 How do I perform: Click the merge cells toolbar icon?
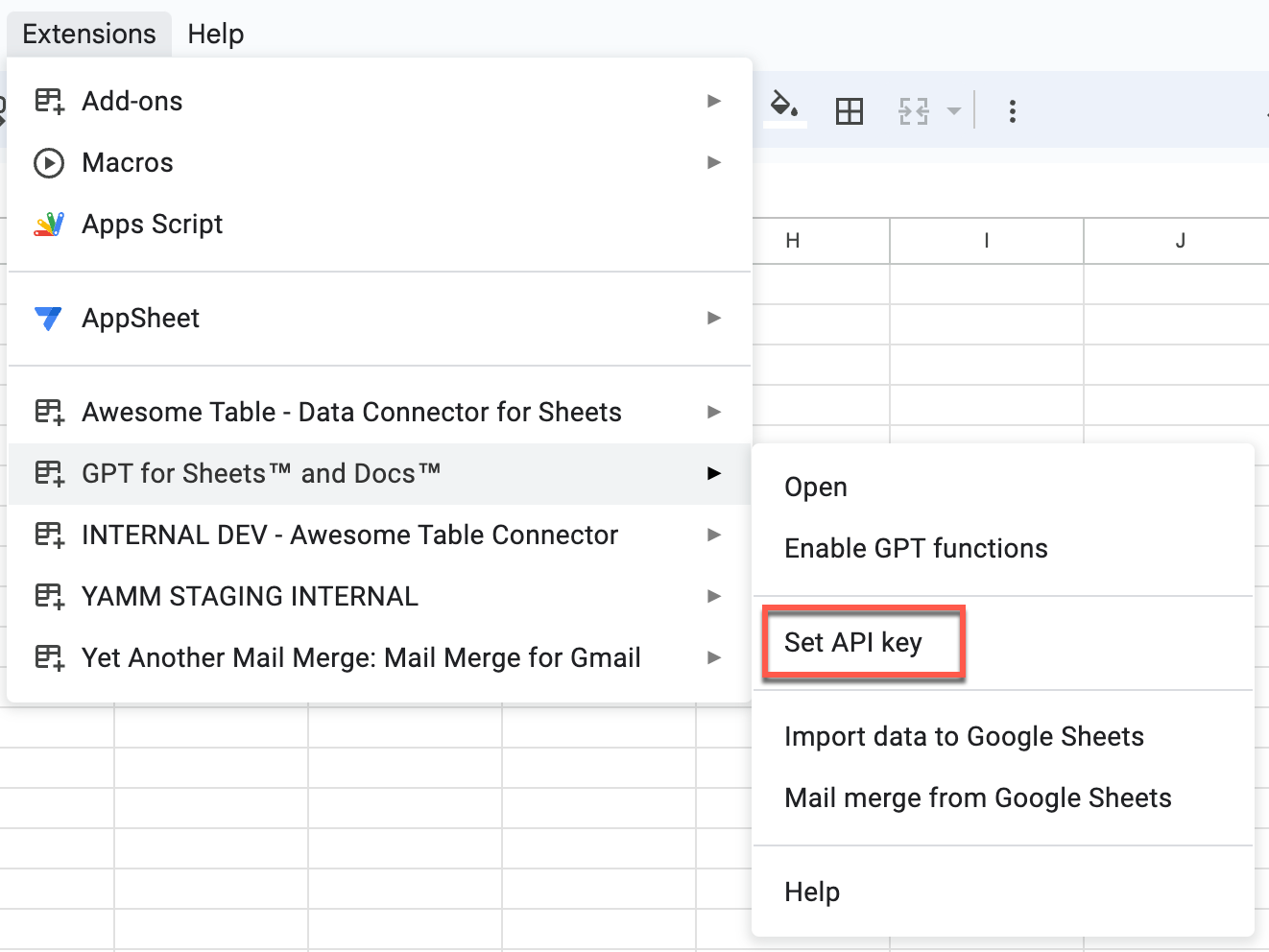tap(914, 111)
